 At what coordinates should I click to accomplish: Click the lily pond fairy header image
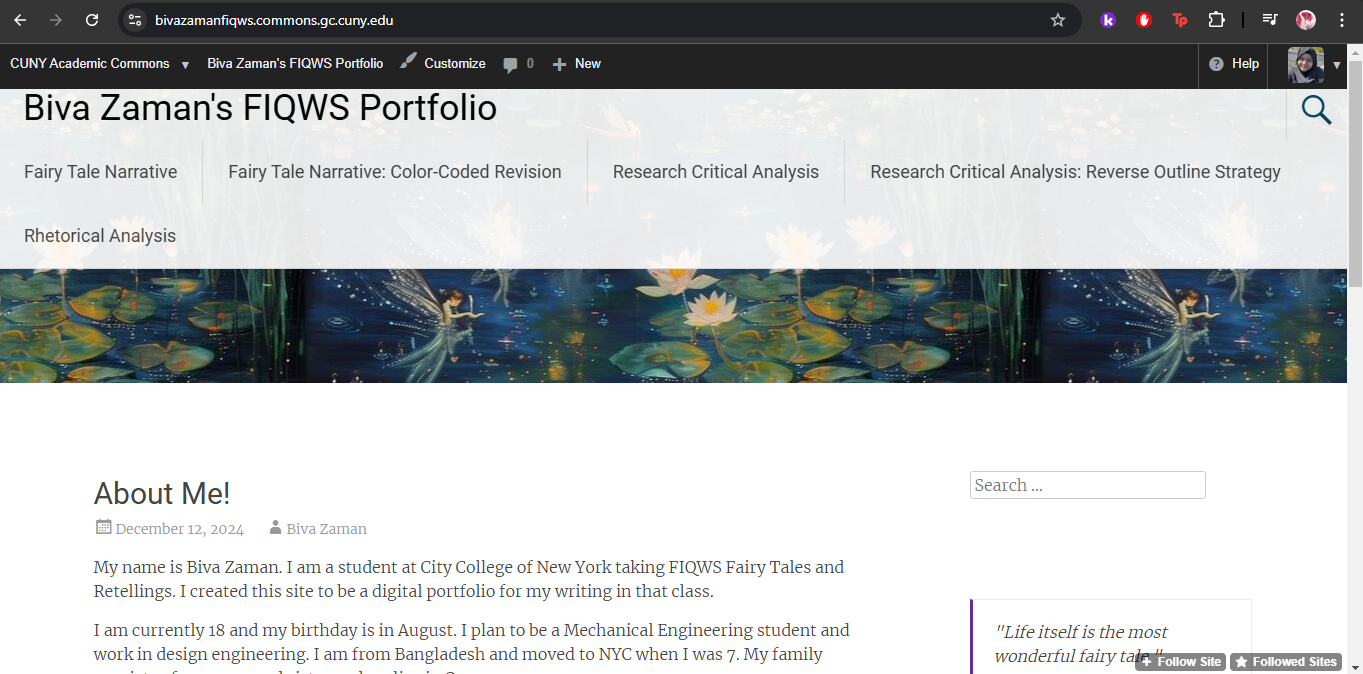tap(673, 326)
